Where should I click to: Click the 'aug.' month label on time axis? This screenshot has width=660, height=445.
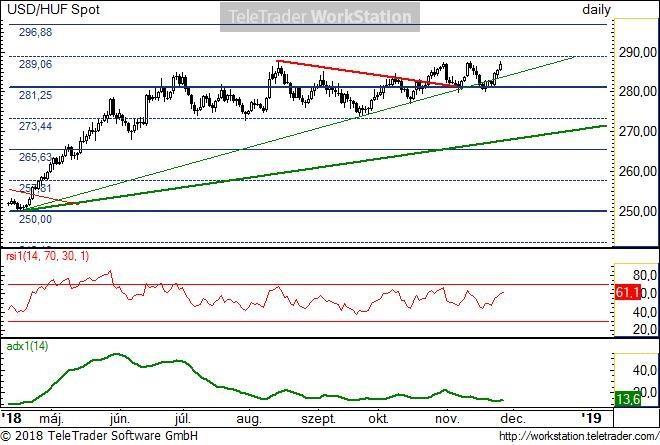(249, 419)
